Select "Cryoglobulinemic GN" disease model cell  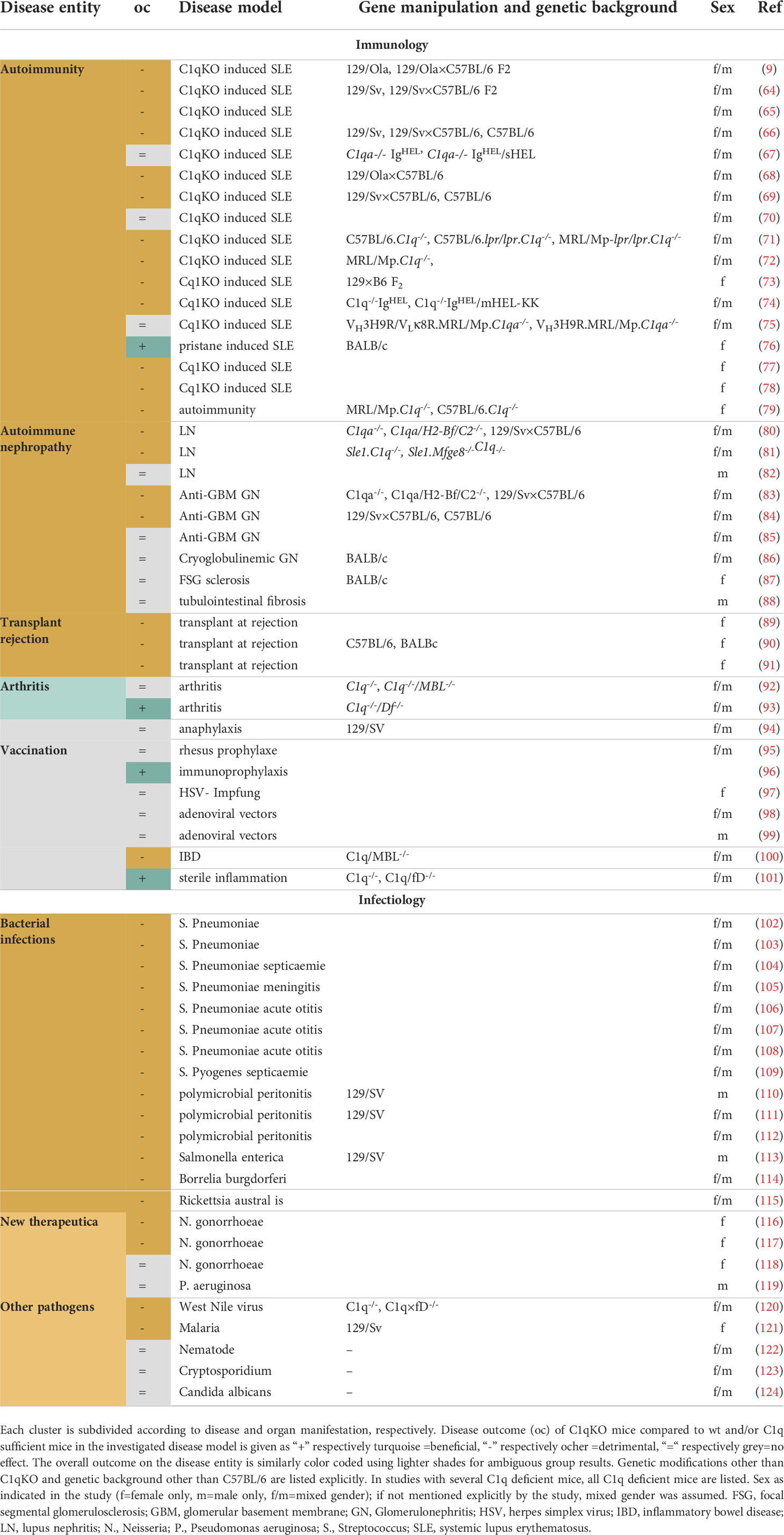pyautogui.click(x=238, y=558)
